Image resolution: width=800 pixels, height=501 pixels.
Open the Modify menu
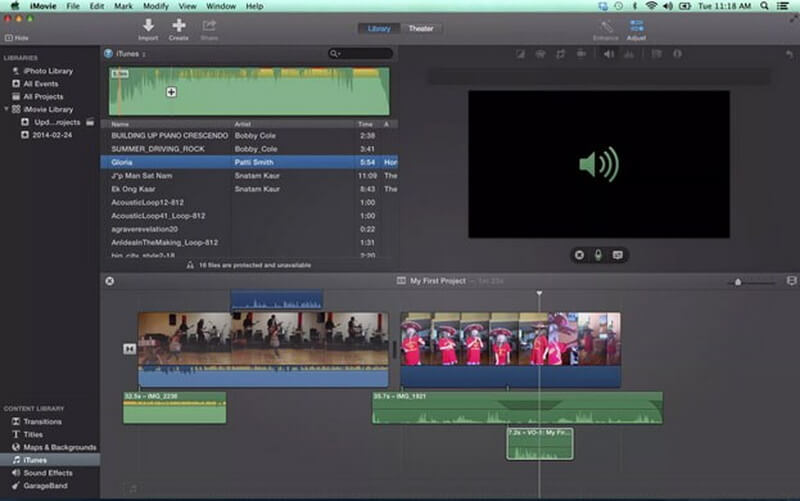point(156,6)
